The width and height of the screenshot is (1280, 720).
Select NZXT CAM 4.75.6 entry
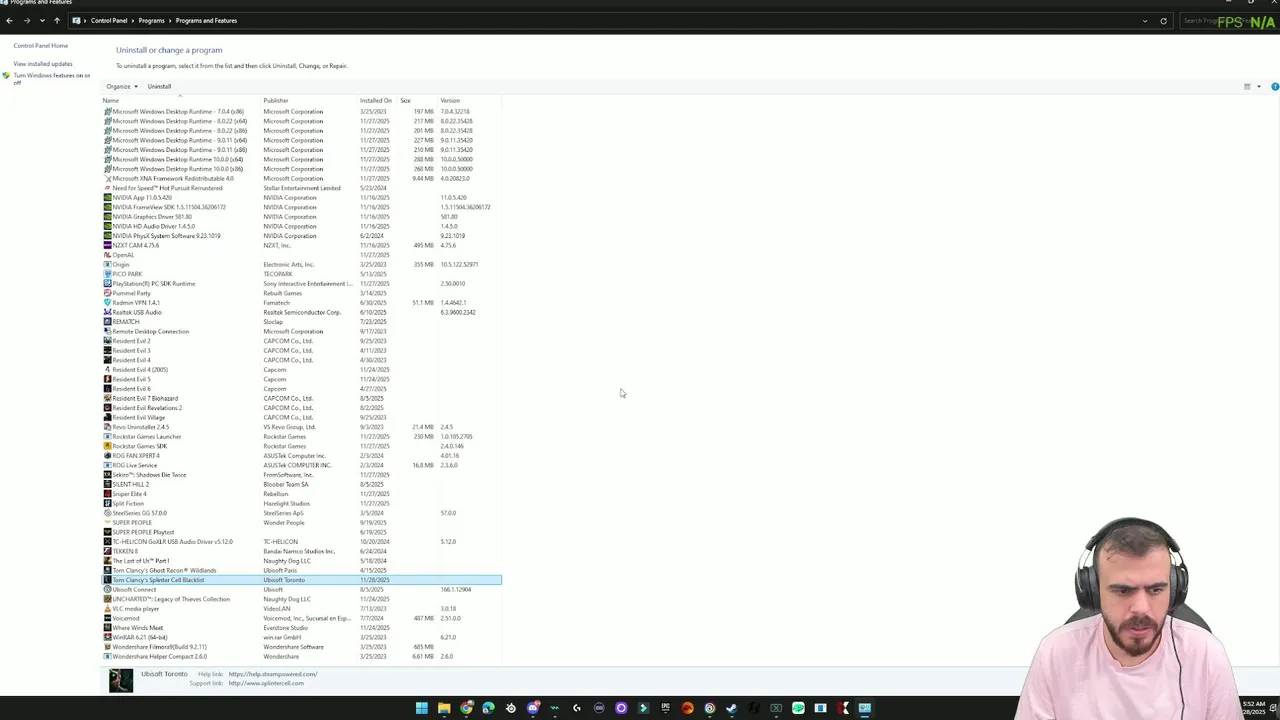(x=301, y=246)
